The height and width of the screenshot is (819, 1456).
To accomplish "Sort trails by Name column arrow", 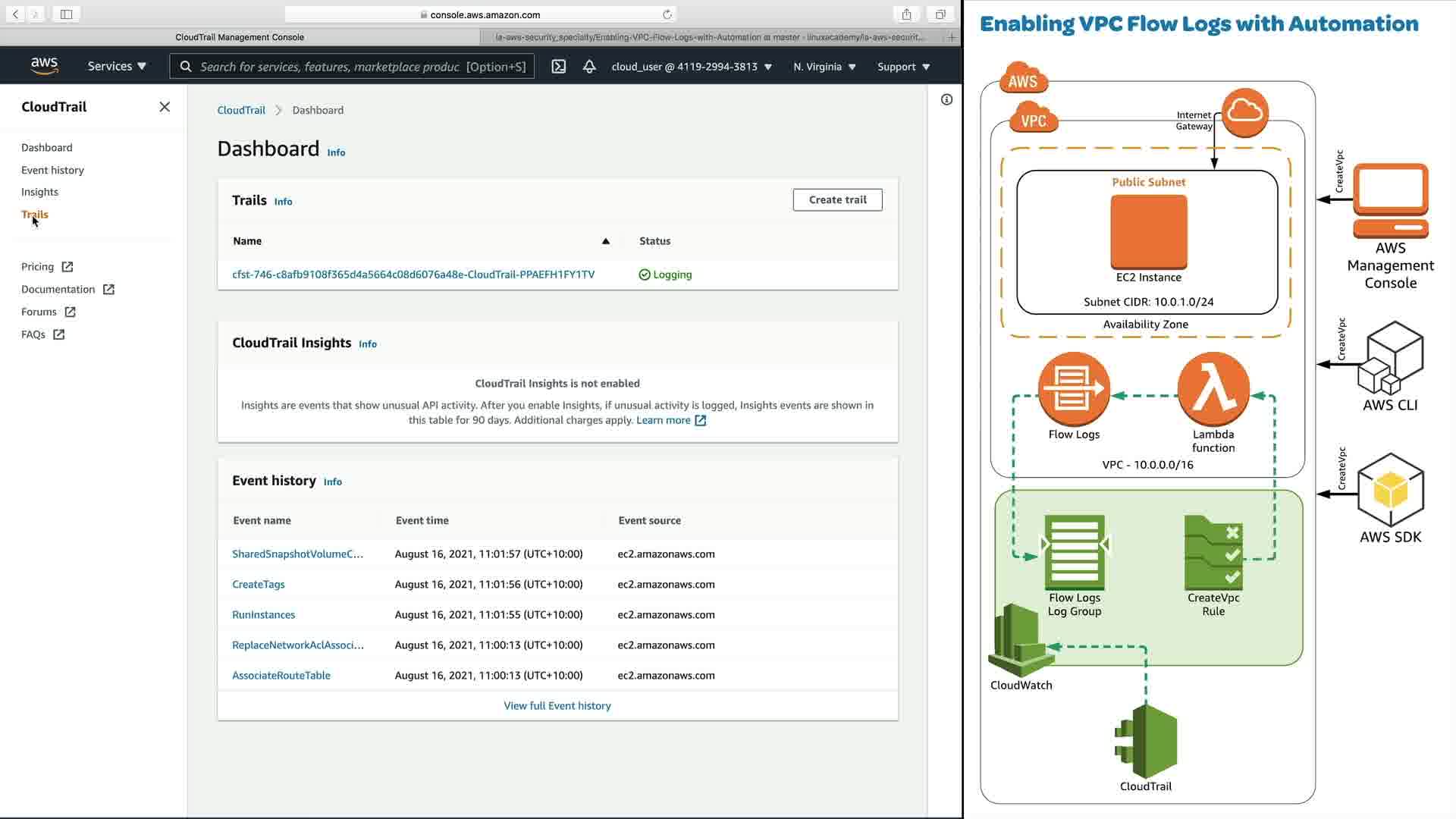I will click(605, 241).
